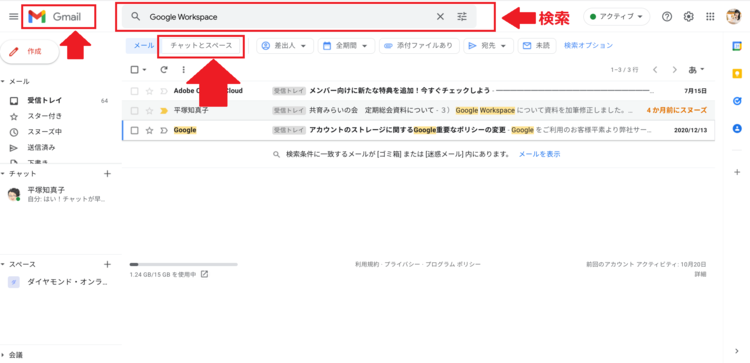This screenshot has height=363, width=750.
Task: Expand the 差出人 filter dropdown
Action: [x=285, y=45]
